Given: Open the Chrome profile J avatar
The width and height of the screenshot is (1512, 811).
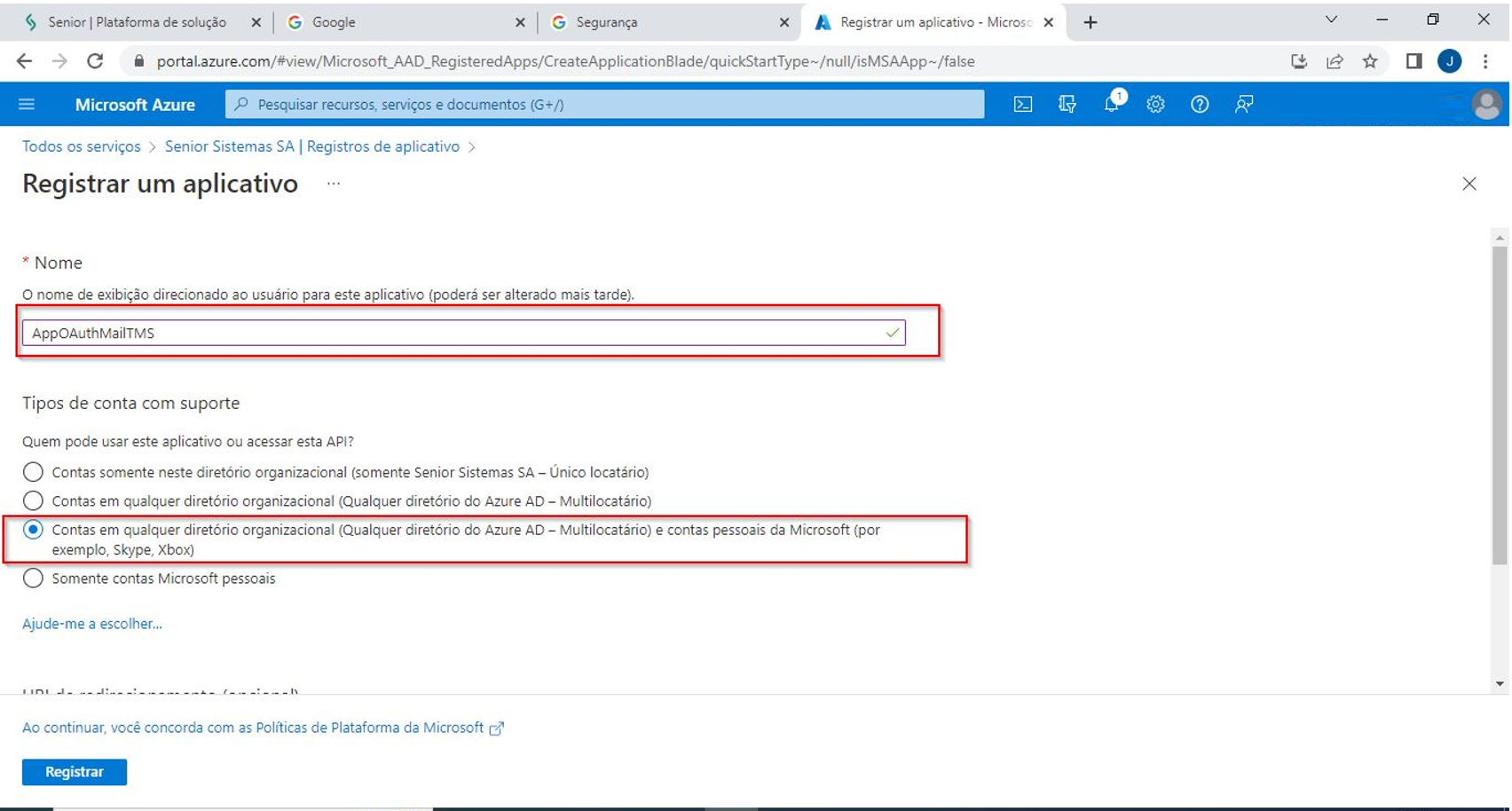Looking at the screenshot, I should point(1450,61).
